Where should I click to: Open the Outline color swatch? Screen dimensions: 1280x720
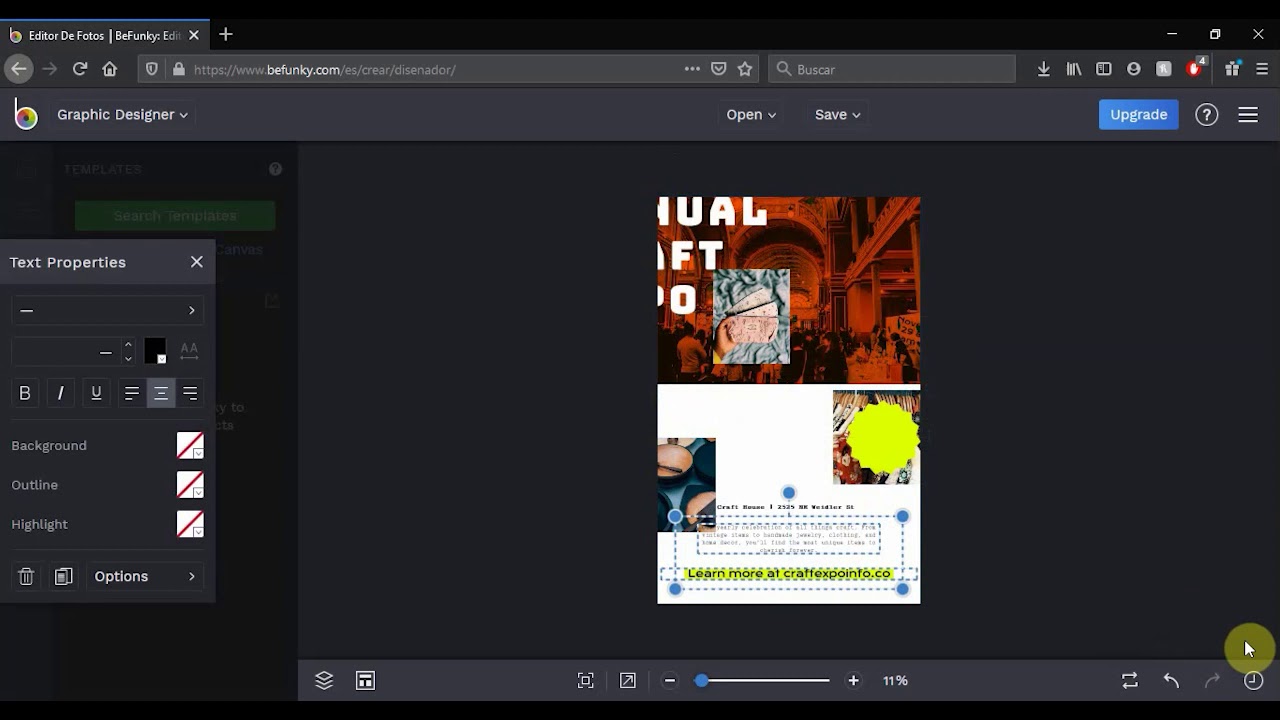tap(190, 485)
